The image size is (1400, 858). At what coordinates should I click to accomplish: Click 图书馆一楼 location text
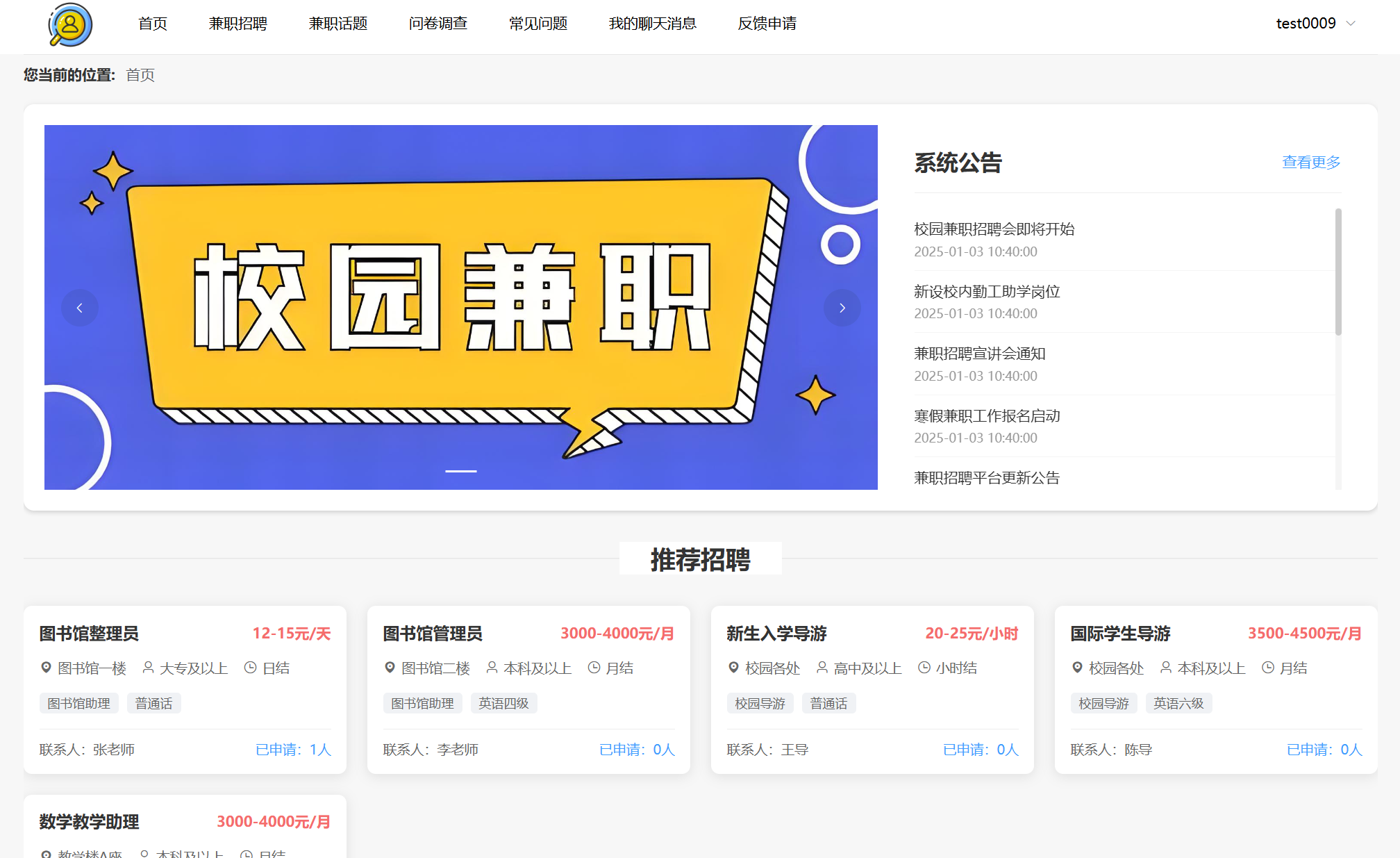(x=92, y=668)
